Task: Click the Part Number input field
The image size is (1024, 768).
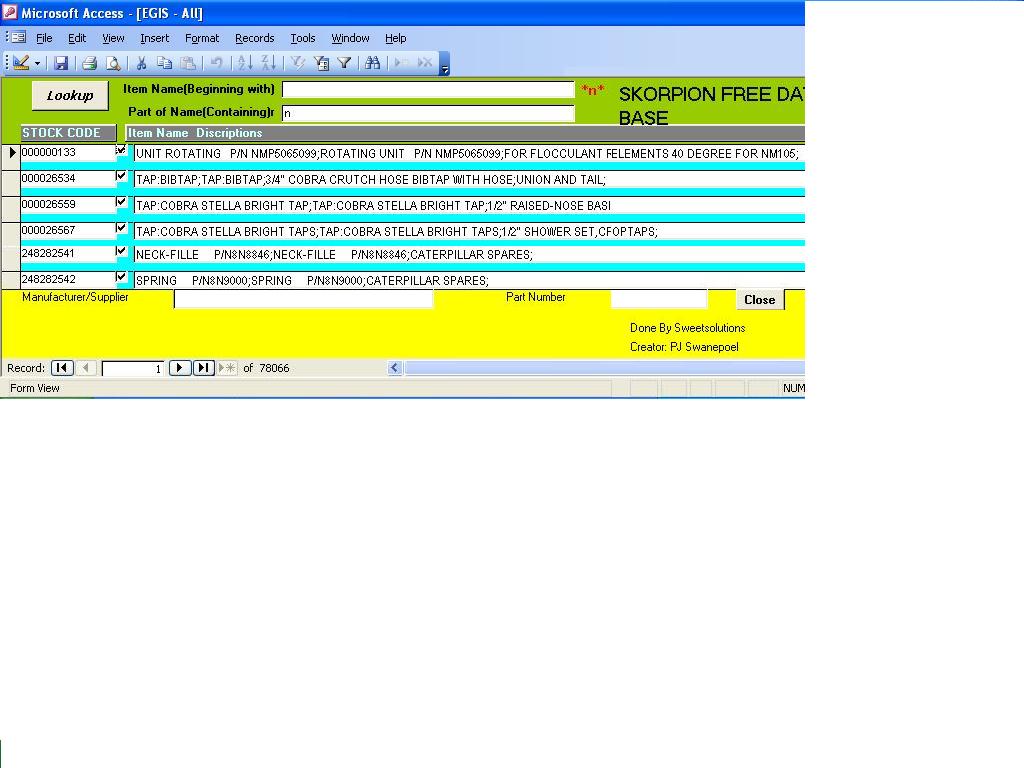Action: [x=659, y=298]
